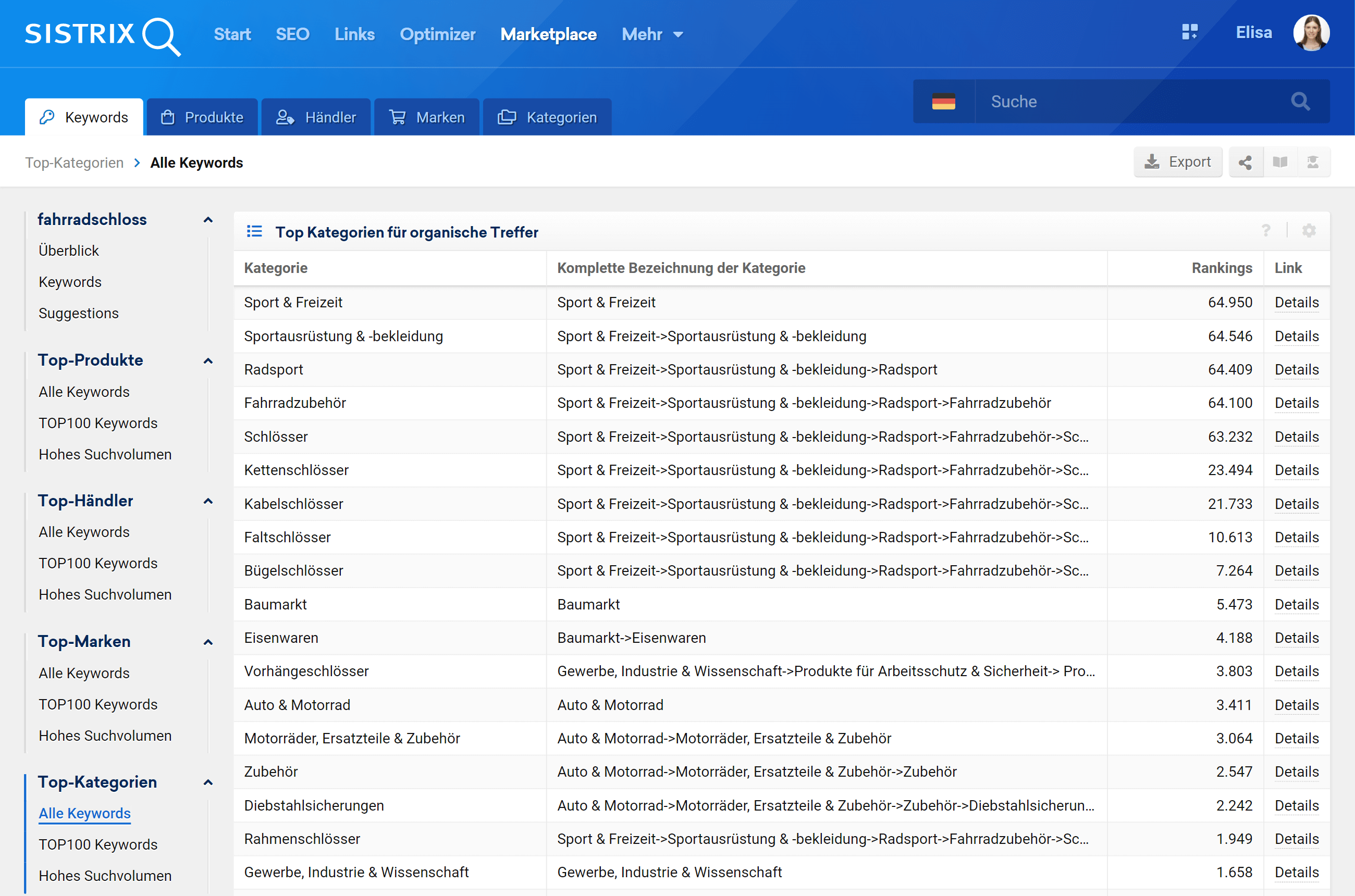Open the apps grid icon
This screenshot has width=1355, height=896.
[1189, 32]
